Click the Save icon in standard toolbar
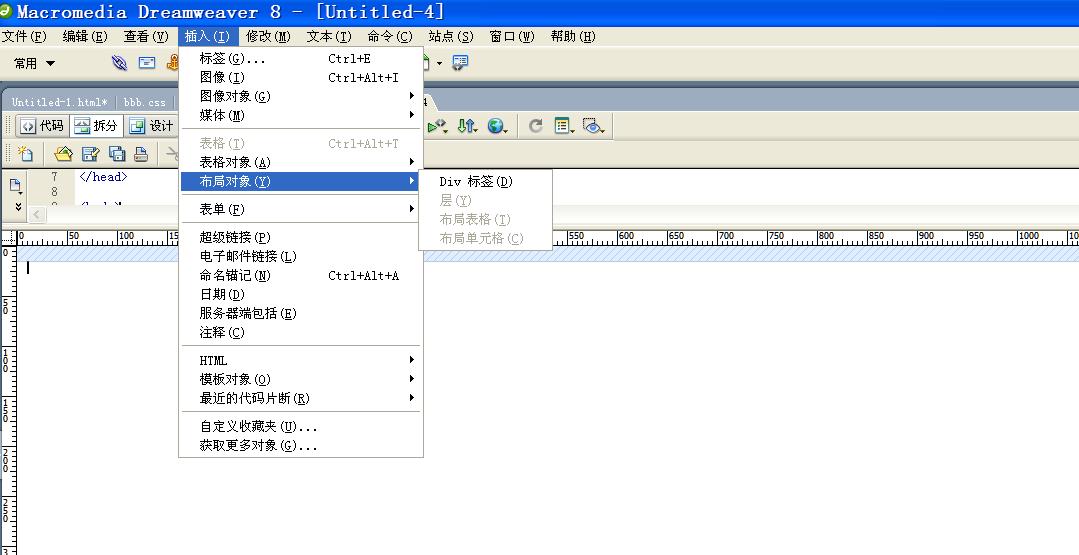1079x555 pixels. point(90,153)
